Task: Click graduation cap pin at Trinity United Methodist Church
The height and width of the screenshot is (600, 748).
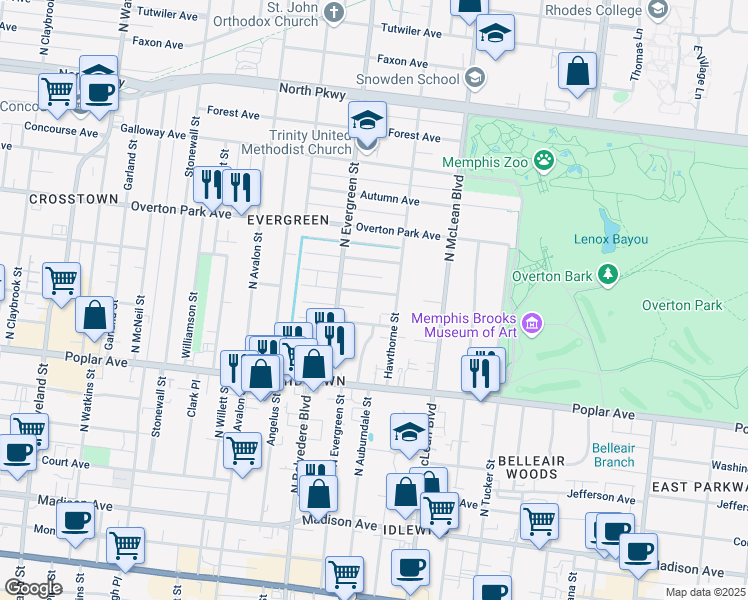Action: 367,123
